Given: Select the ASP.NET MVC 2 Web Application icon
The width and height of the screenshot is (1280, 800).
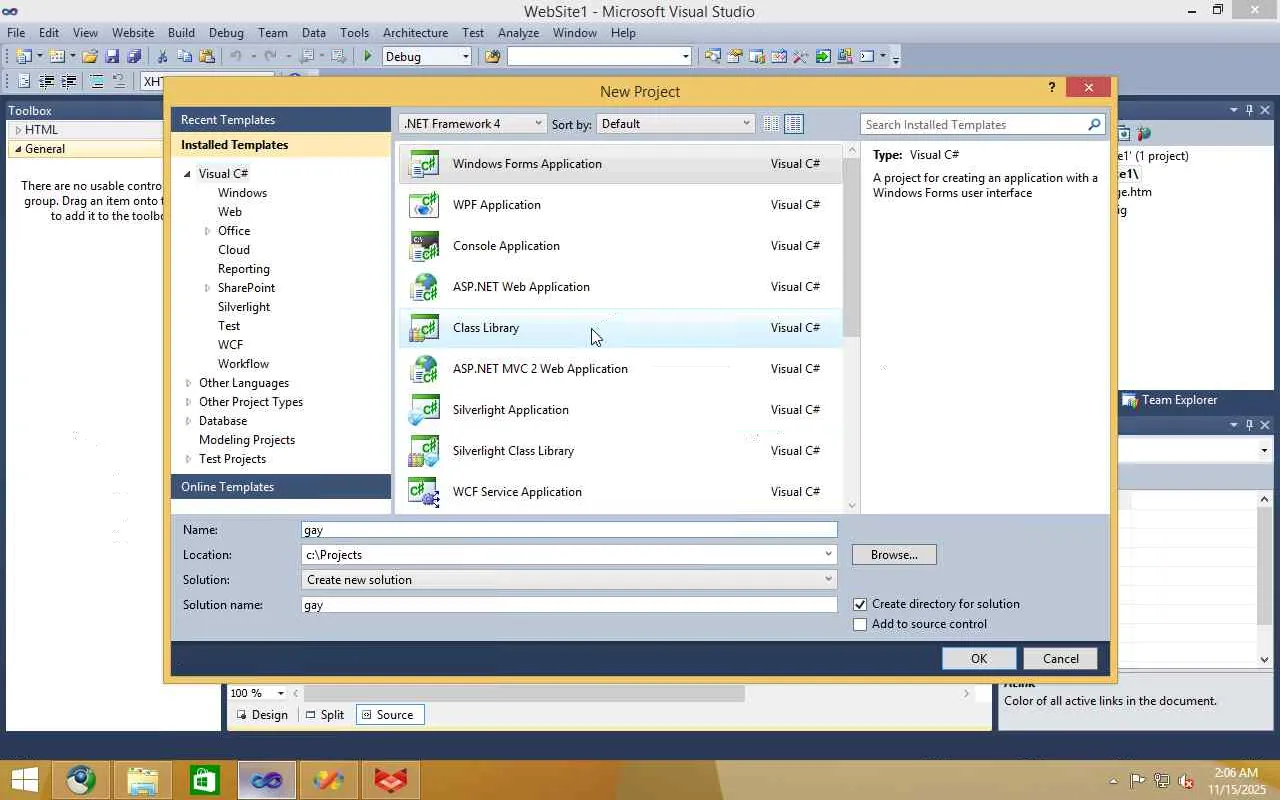Looking at the screenshot, I should [424, 369].
